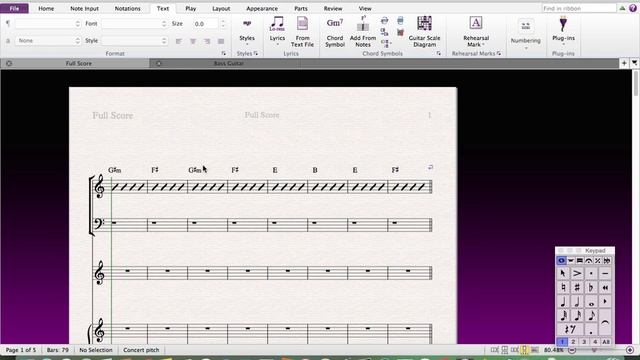Viewport: 640px width, 360px height.
Task: Open the Style dropdown
Action: [x=134, y=41]
